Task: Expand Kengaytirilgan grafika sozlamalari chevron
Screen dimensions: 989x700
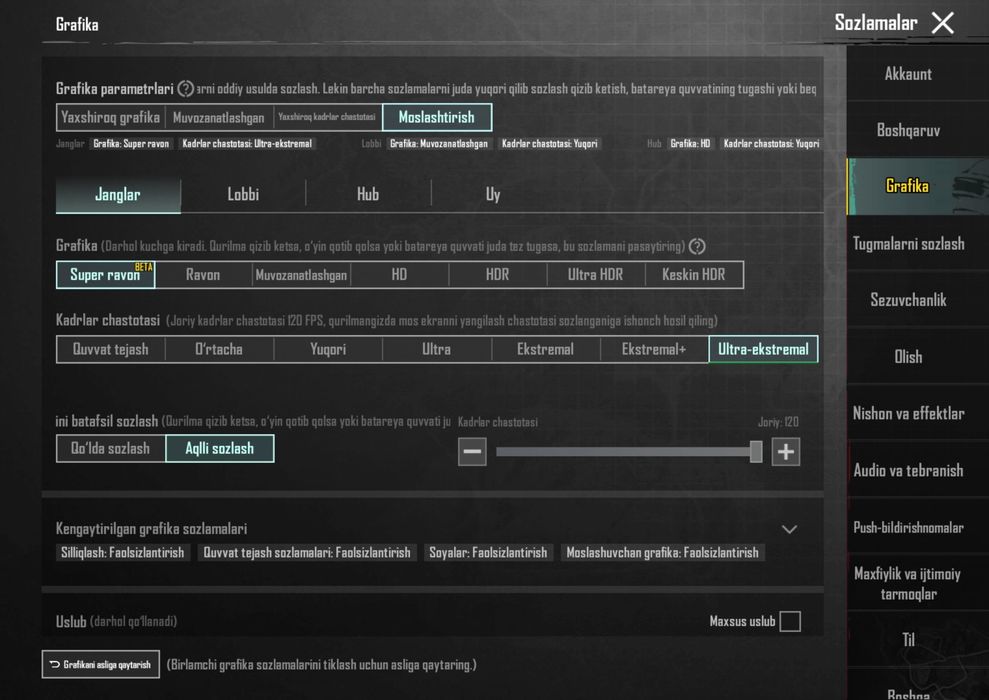Action: click(x=790, y=529)
